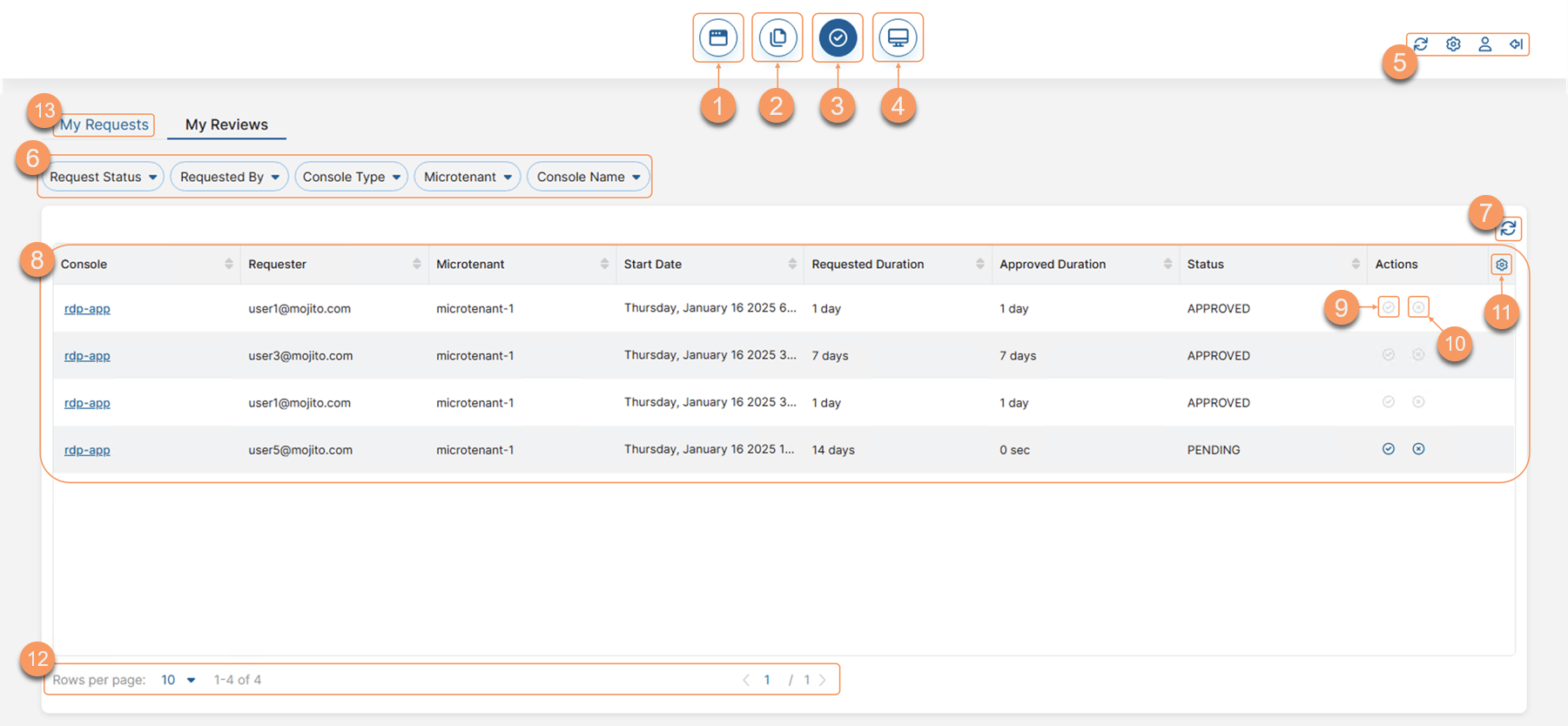The image size is (1568, 726).
Task: Sort the table by Status column
Action: [1356, 264]
